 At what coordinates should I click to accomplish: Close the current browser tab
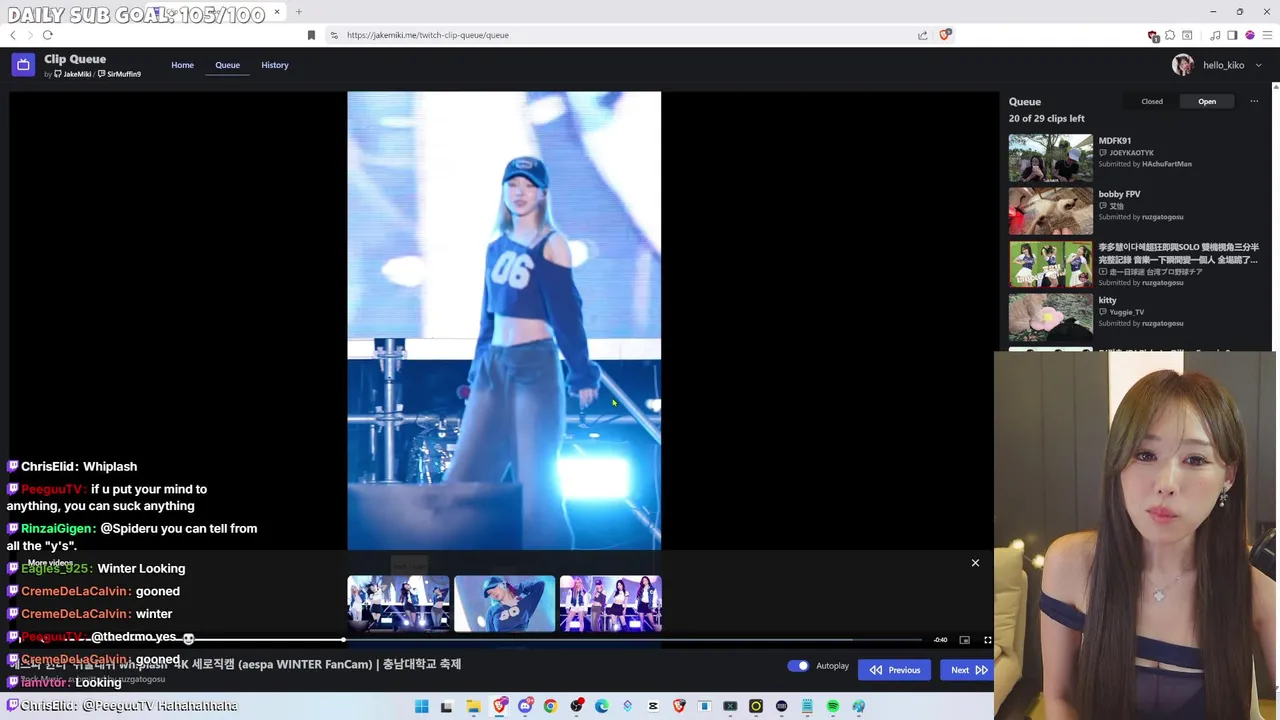(x=277, y=12)
